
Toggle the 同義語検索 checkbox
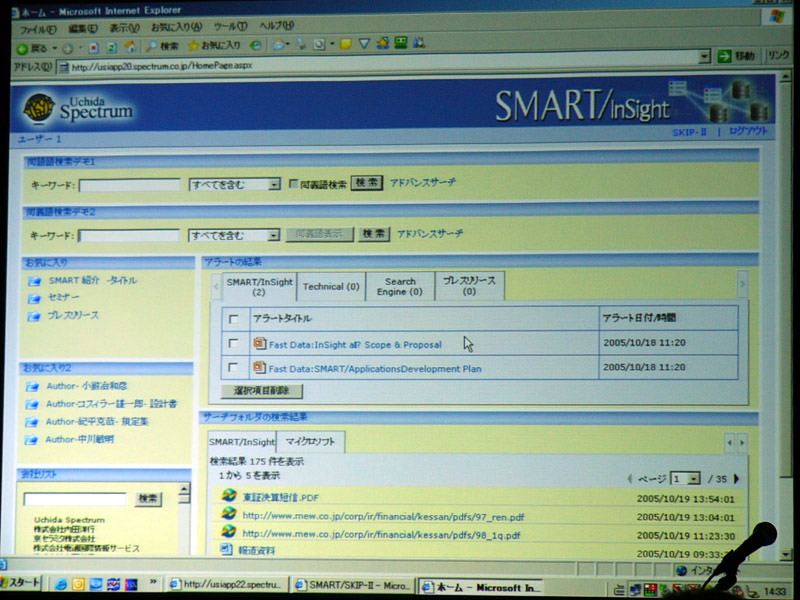pos(293,184)
